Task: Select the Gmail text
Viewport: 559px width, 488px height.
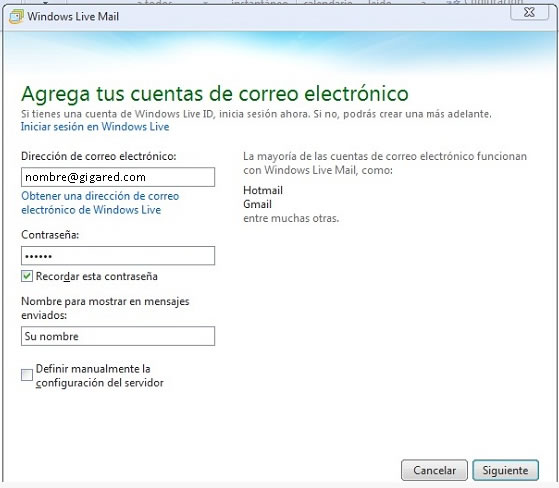Action: [x=257, y=204]
